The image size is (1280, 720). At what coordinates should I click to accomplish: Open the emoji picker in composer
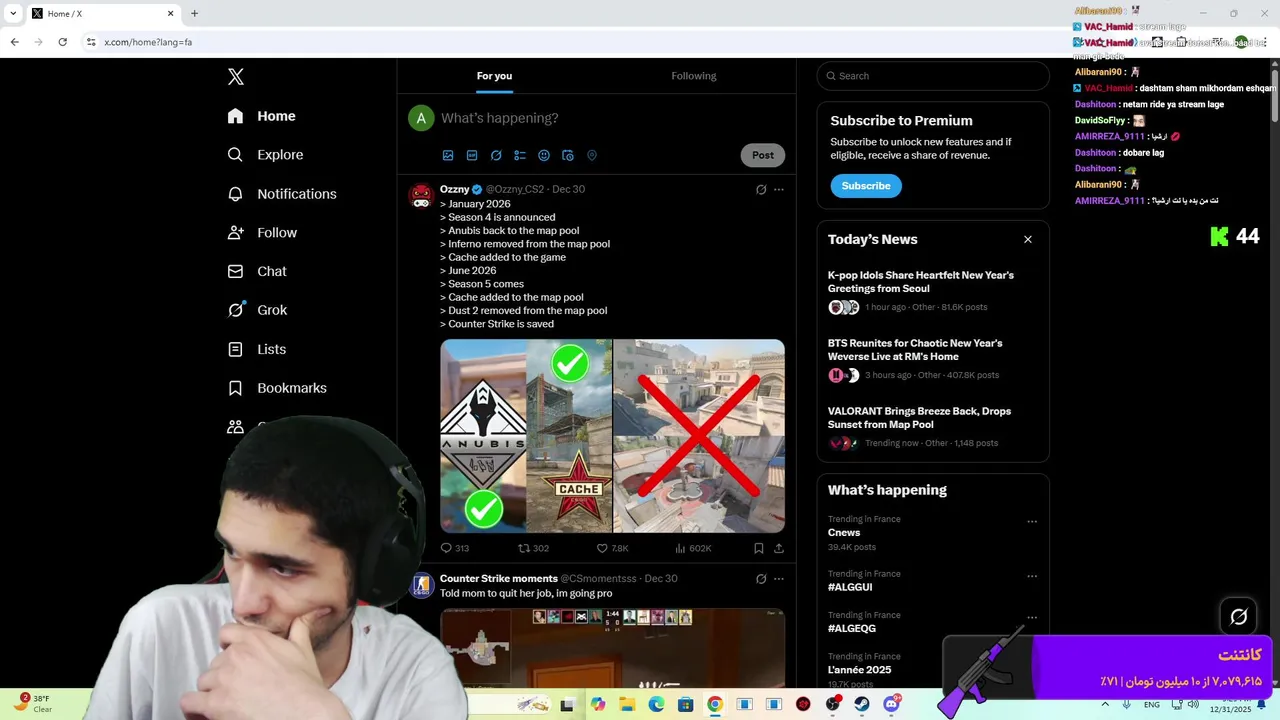coord(544,155)
